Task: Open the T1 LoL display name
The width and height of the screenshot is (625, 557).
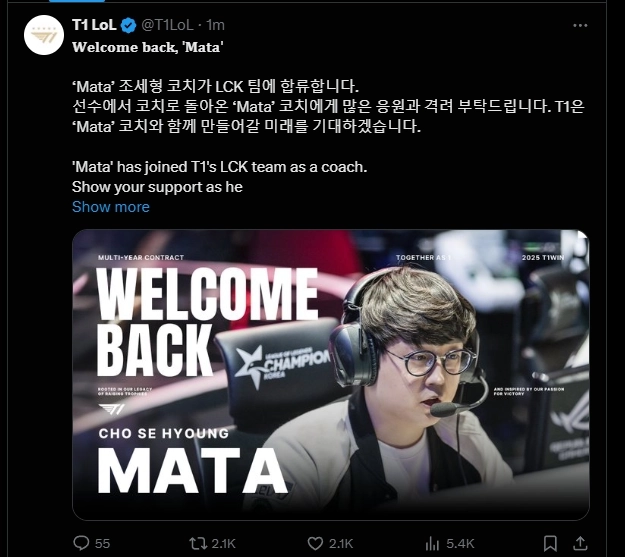Action: pyautogui.click(x=94, y=25)
